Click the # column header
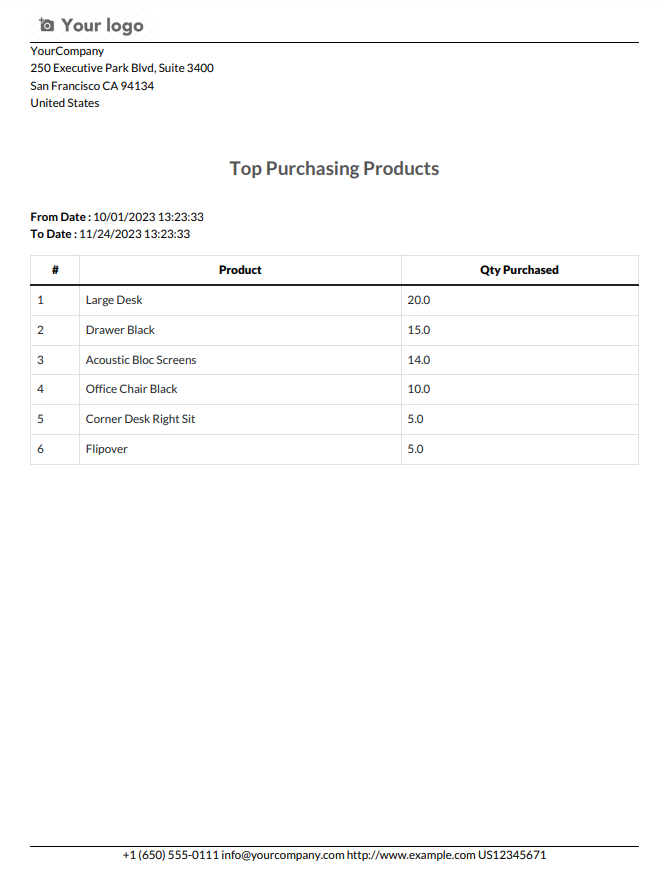668x875 pixels. tap(55, 270)
